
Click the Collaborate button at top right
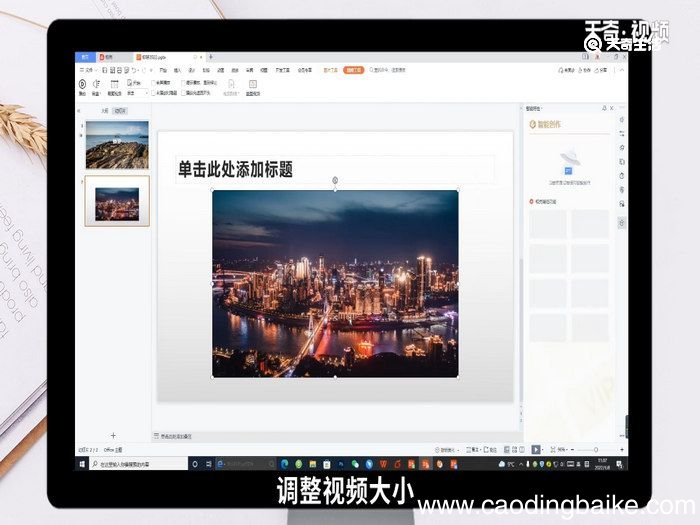point(584,70)
